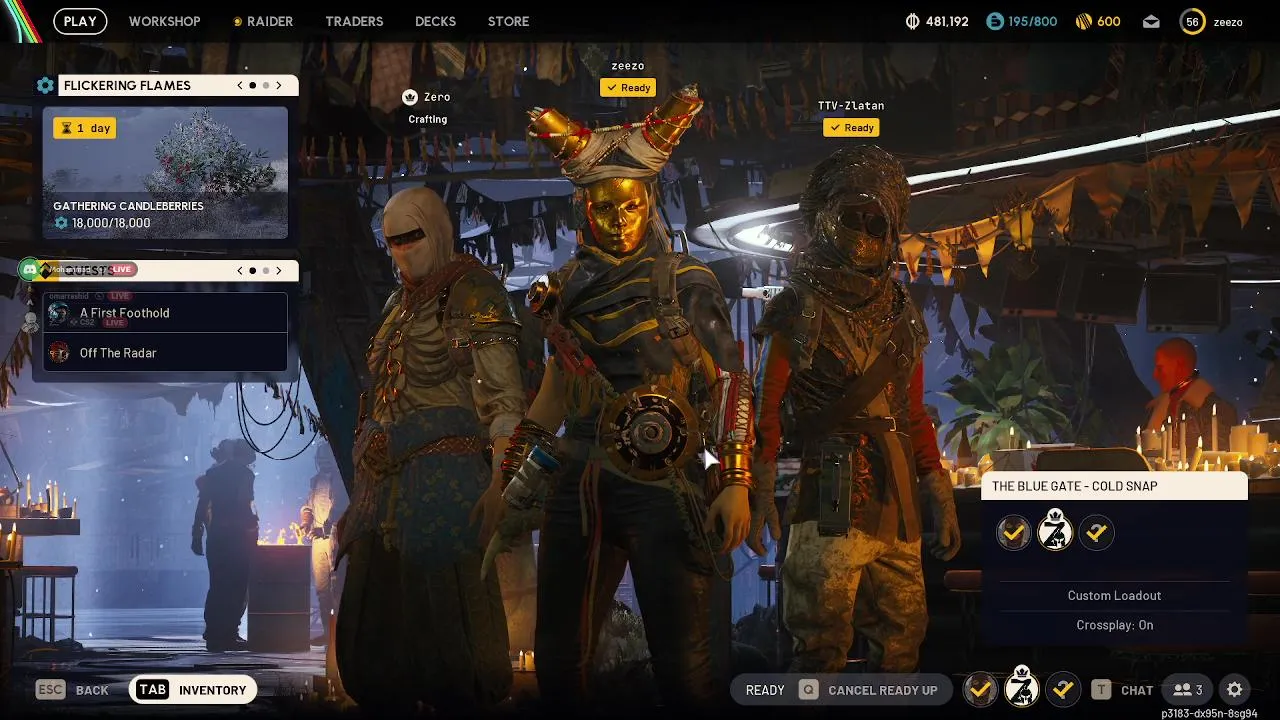Go to next Flickering Flames page
Image resolution: width=1280 pixels, height=720 pixels.
coord(279,86)
